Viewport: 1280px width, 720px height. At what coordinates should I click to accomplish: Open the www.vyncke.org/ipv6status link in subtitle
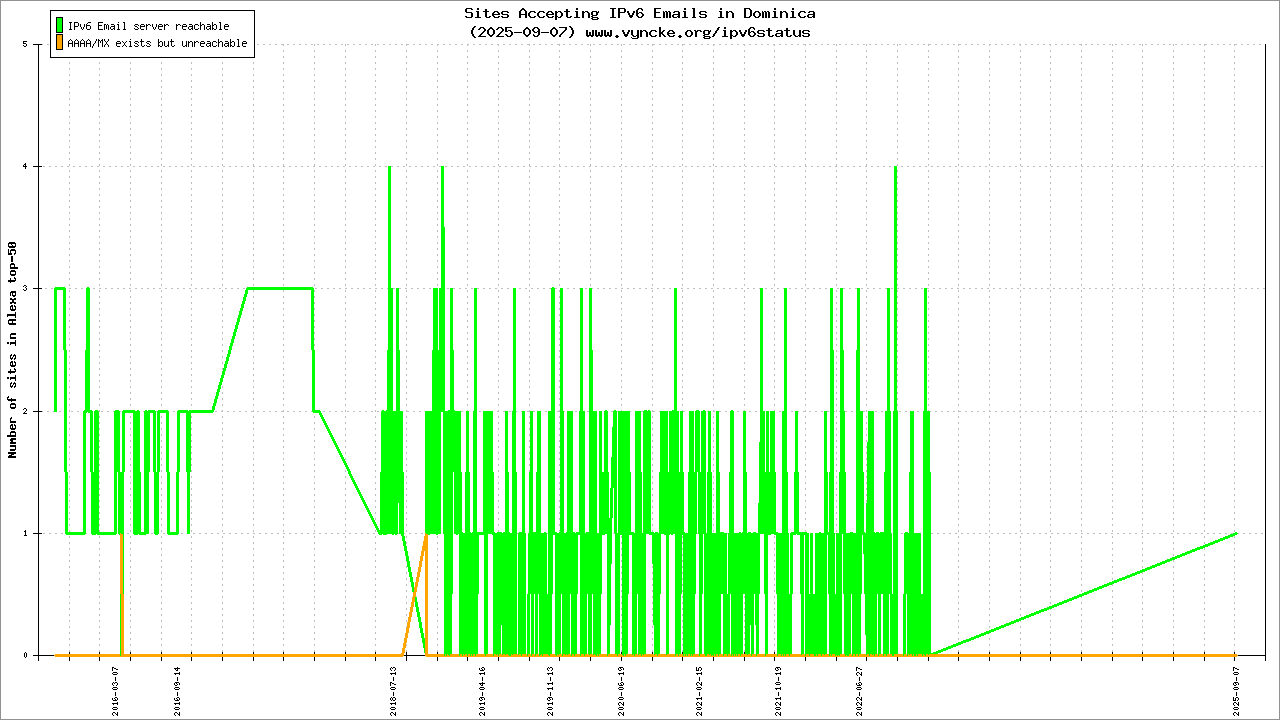point(697,32)
